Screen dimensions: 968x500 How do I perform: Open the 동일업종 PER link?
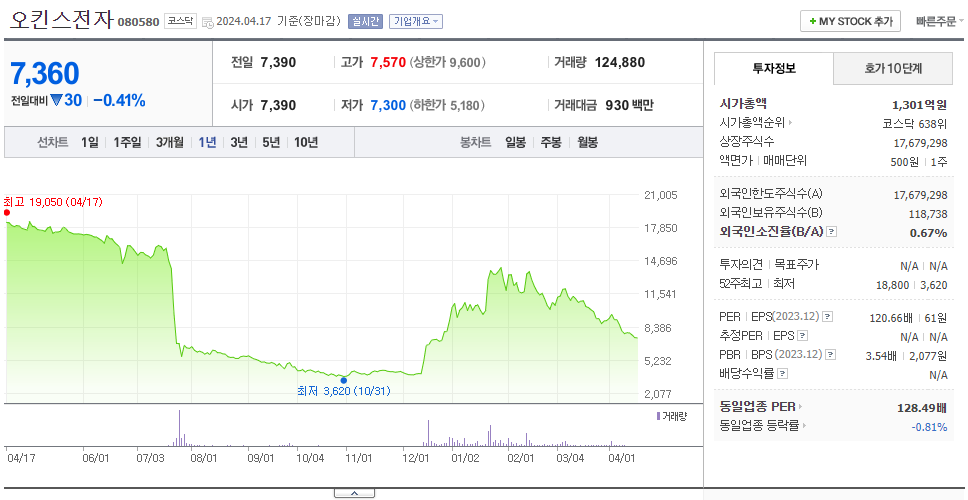click(x=757, y=407)
